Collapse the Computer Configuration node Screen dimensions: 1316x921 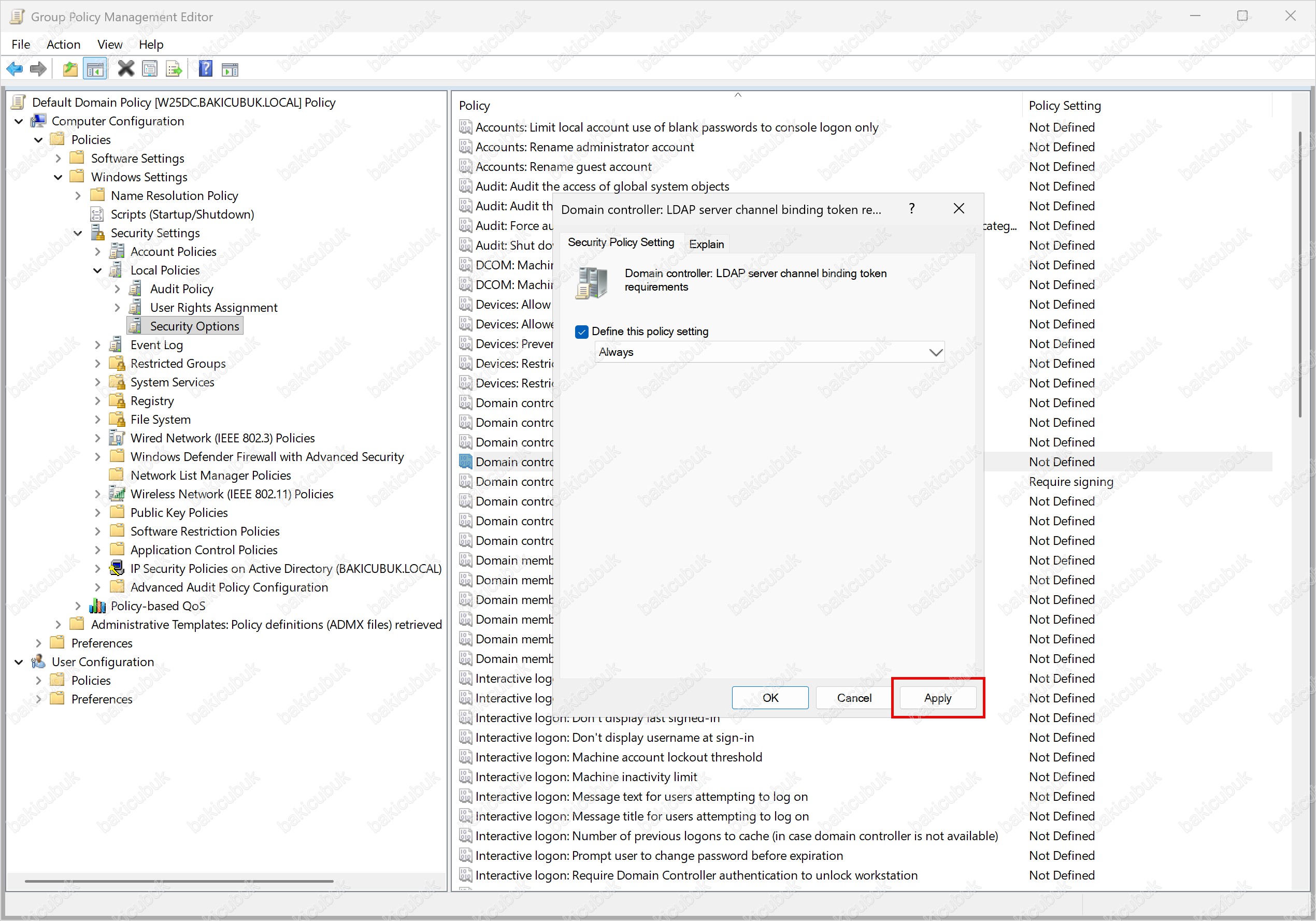point(19,121)
